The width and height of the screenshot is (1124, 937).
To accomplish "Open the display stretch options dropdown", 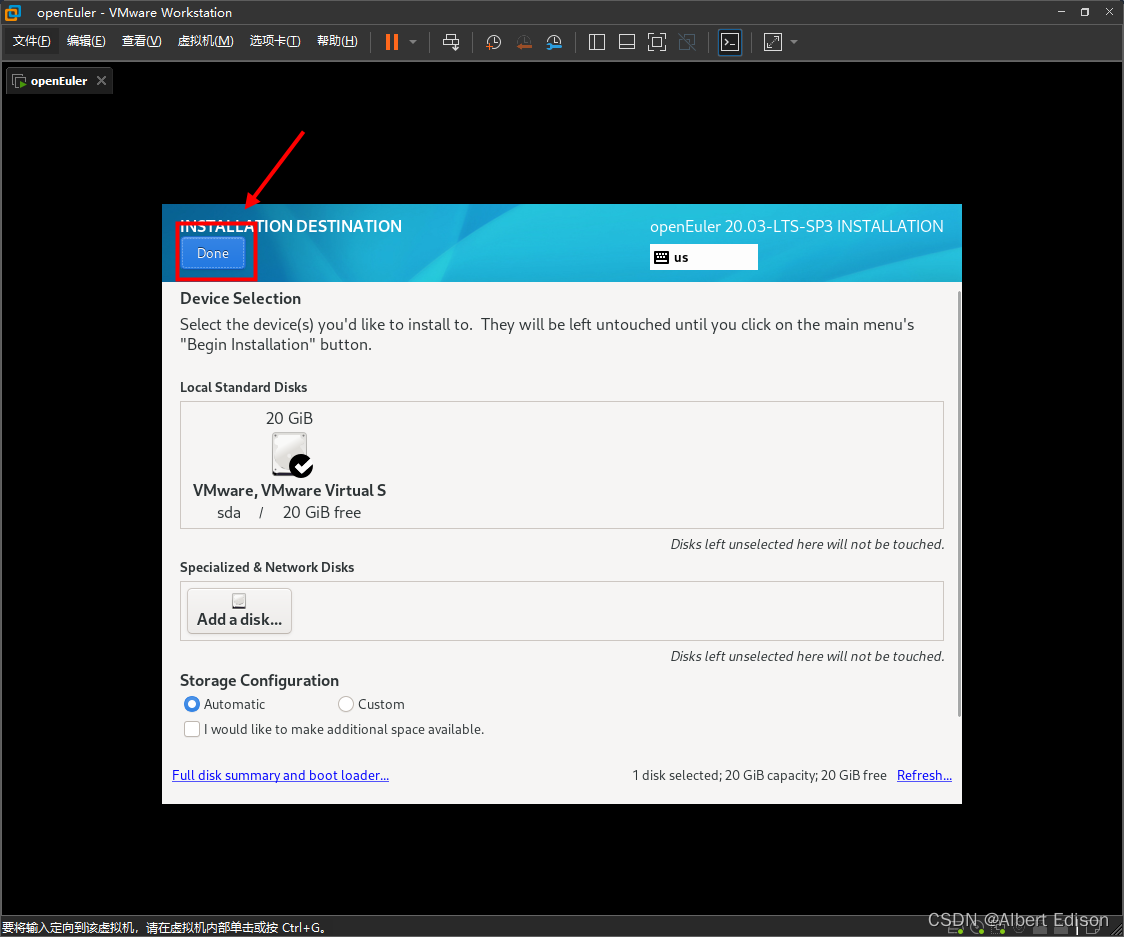I will coord(795,41).
